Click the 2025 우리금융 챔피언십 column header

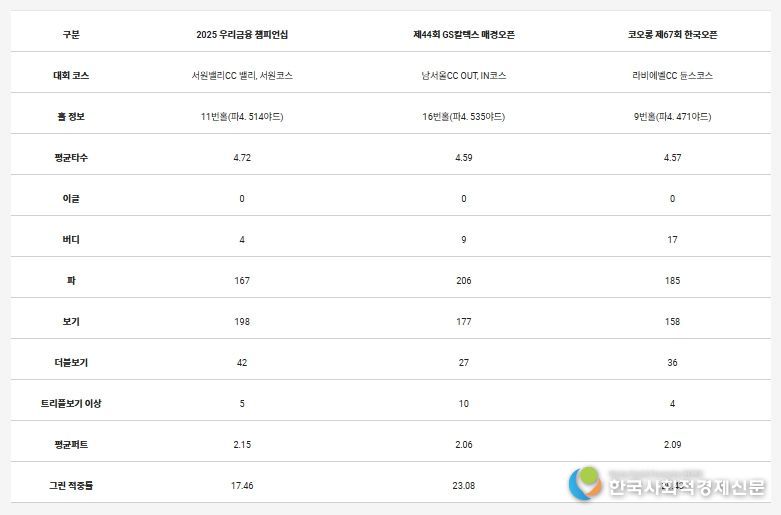point(242,34)
